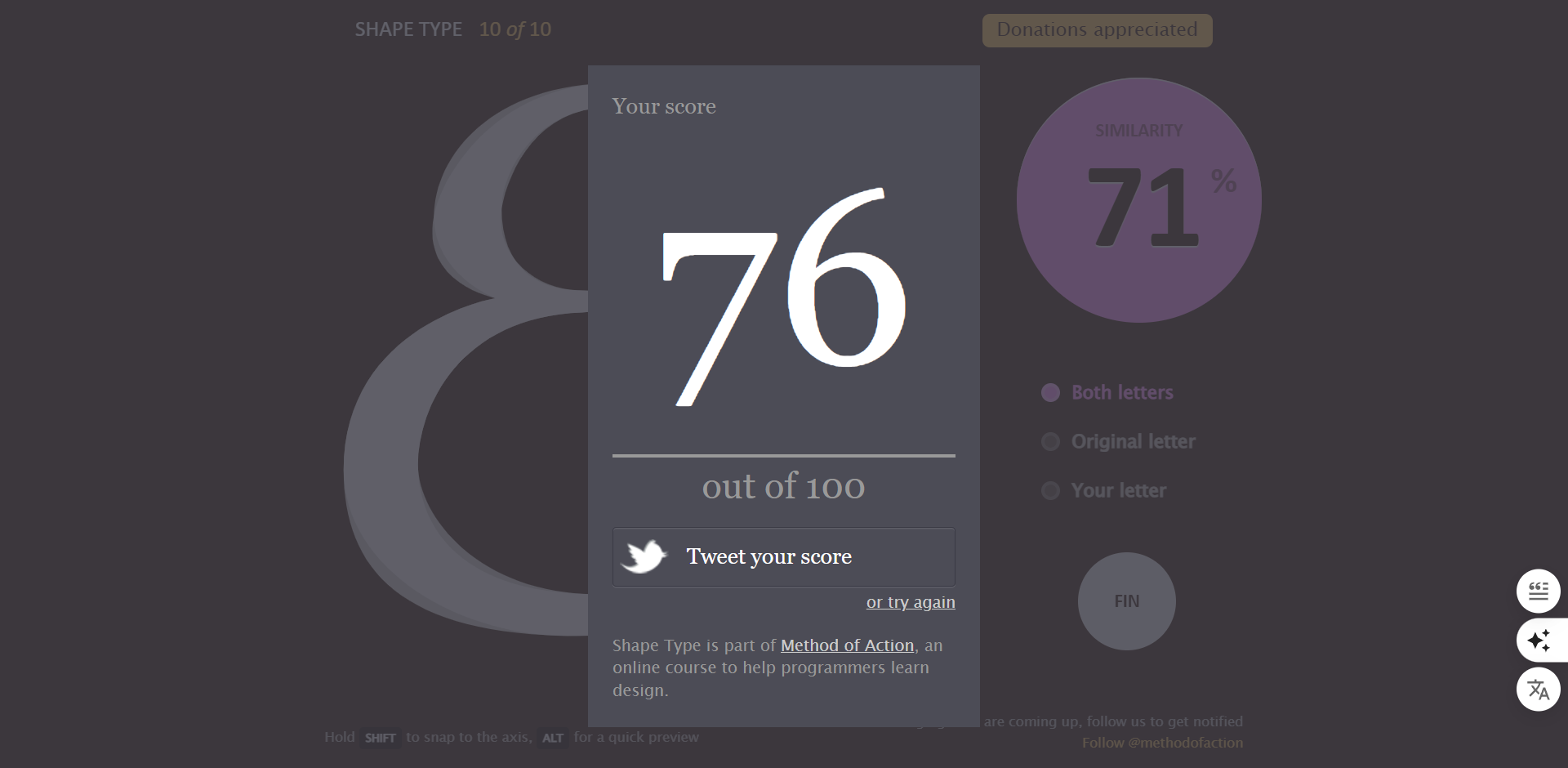Viewport: 1568px width, 768px height.
Task: Follow the 'or try again' link
Action: click(910, 602)
